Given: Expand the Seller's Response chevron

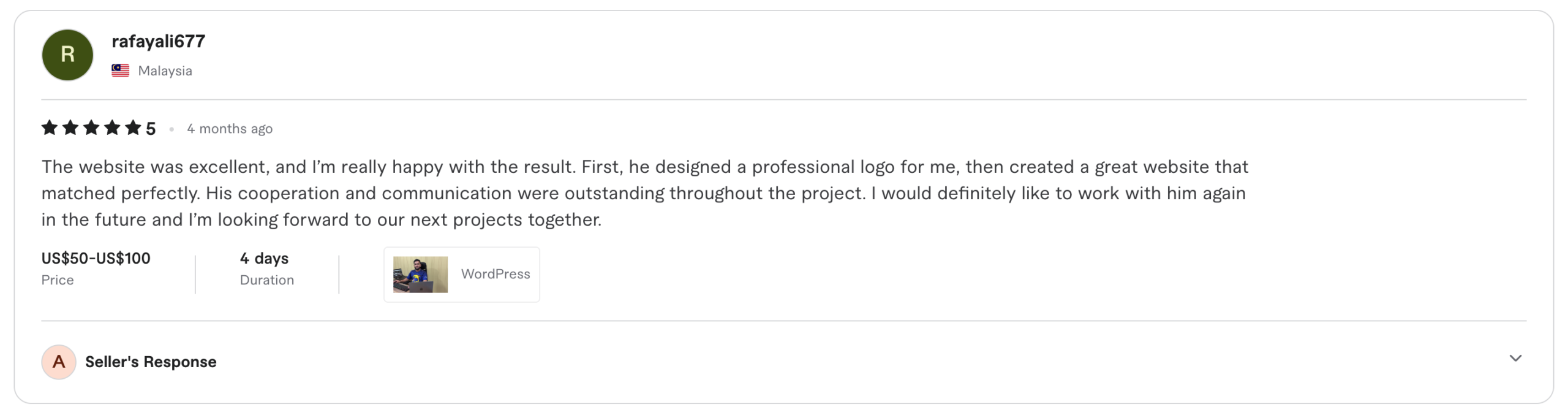Looking at the screenshot, I should (1515, 359).
